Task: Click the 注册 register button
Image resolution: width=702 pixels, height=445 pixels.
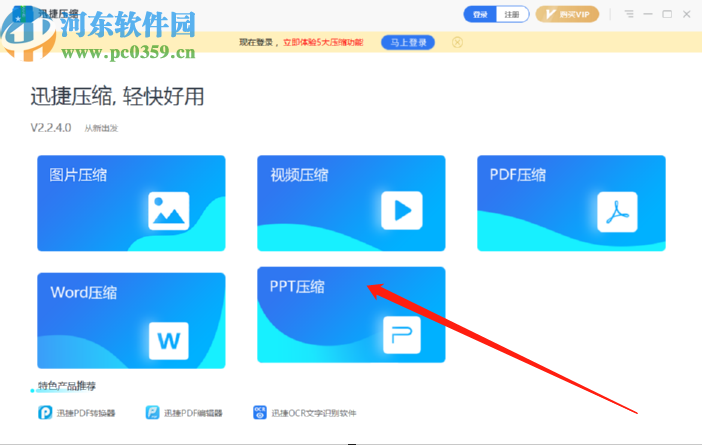Action: tap(512, 14)
